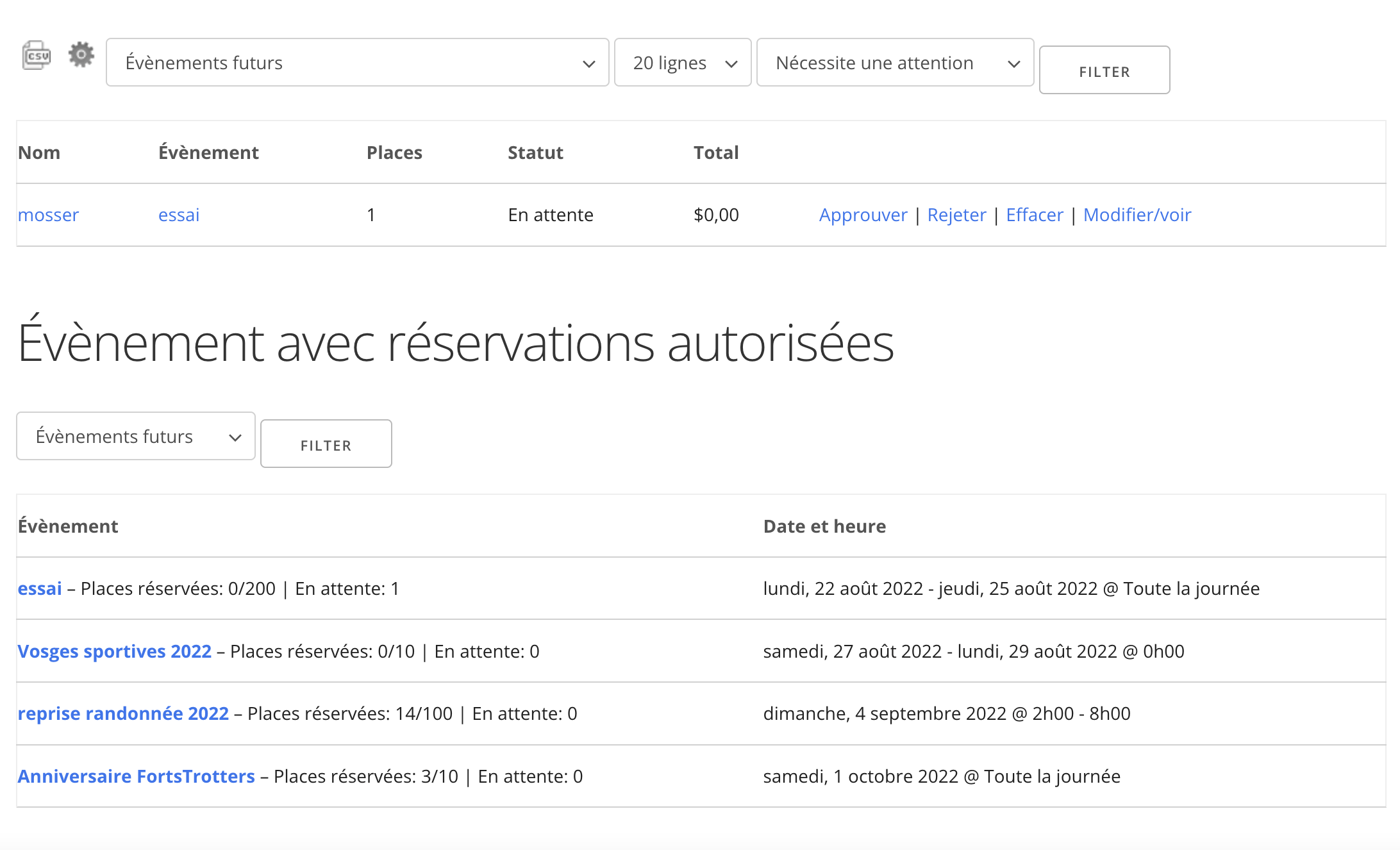Click Rejeter for the mosser booking
This screenshot has height=850, width=1400.
click(956, 215)
